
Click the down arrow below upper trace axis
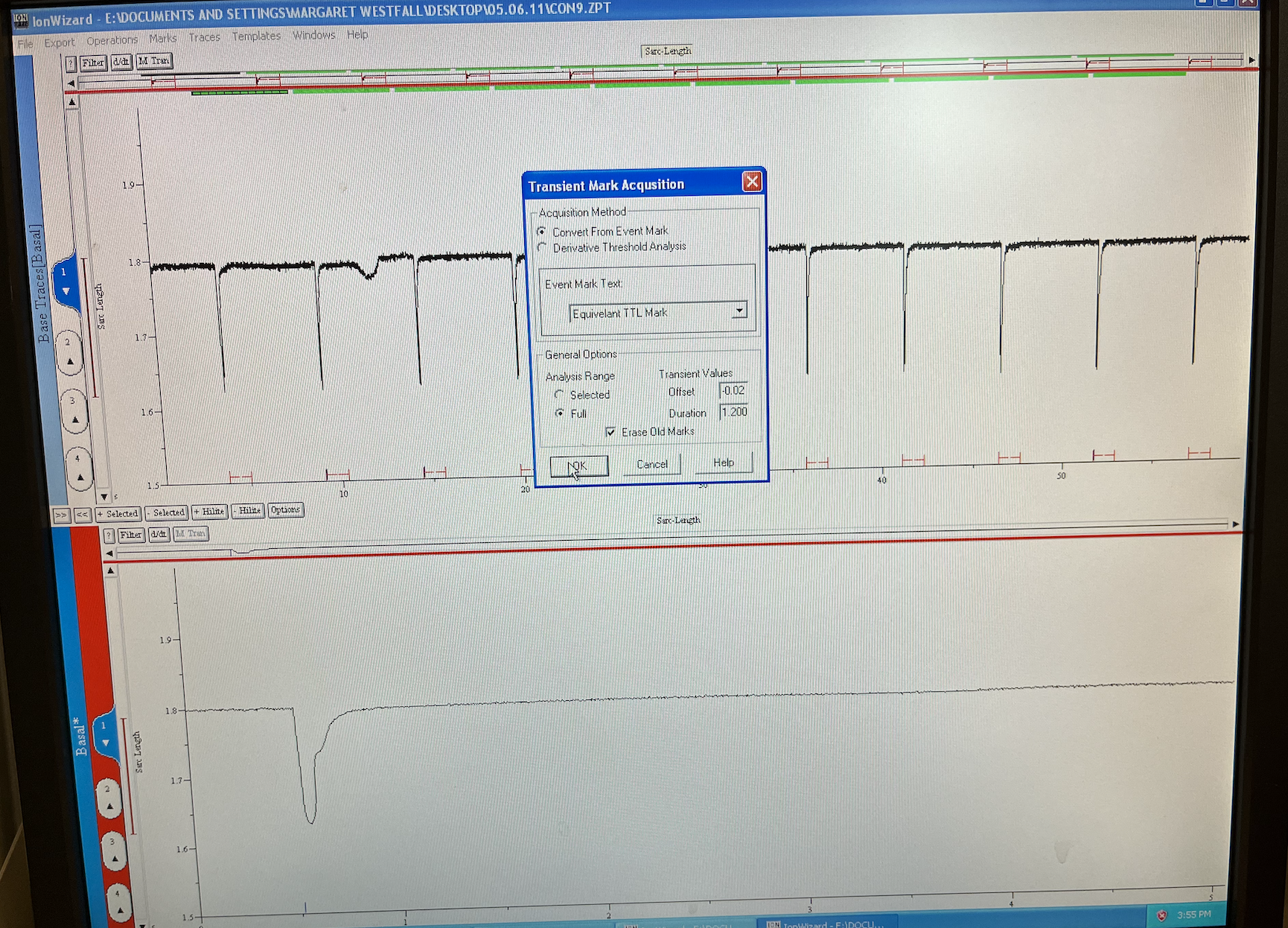[x=103, y=496]
